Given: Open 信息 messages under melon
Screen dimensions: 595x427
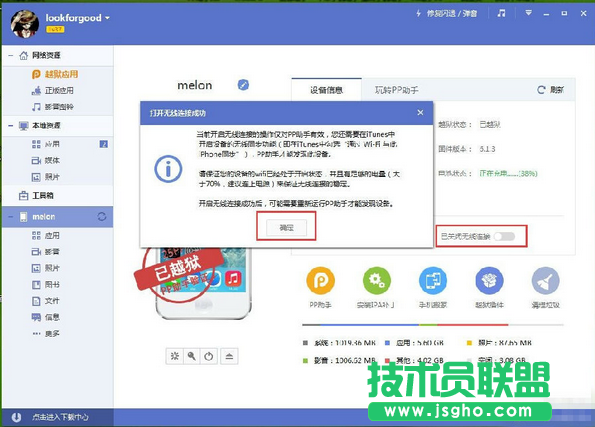Looking at the screenshot, I should 46,317.
